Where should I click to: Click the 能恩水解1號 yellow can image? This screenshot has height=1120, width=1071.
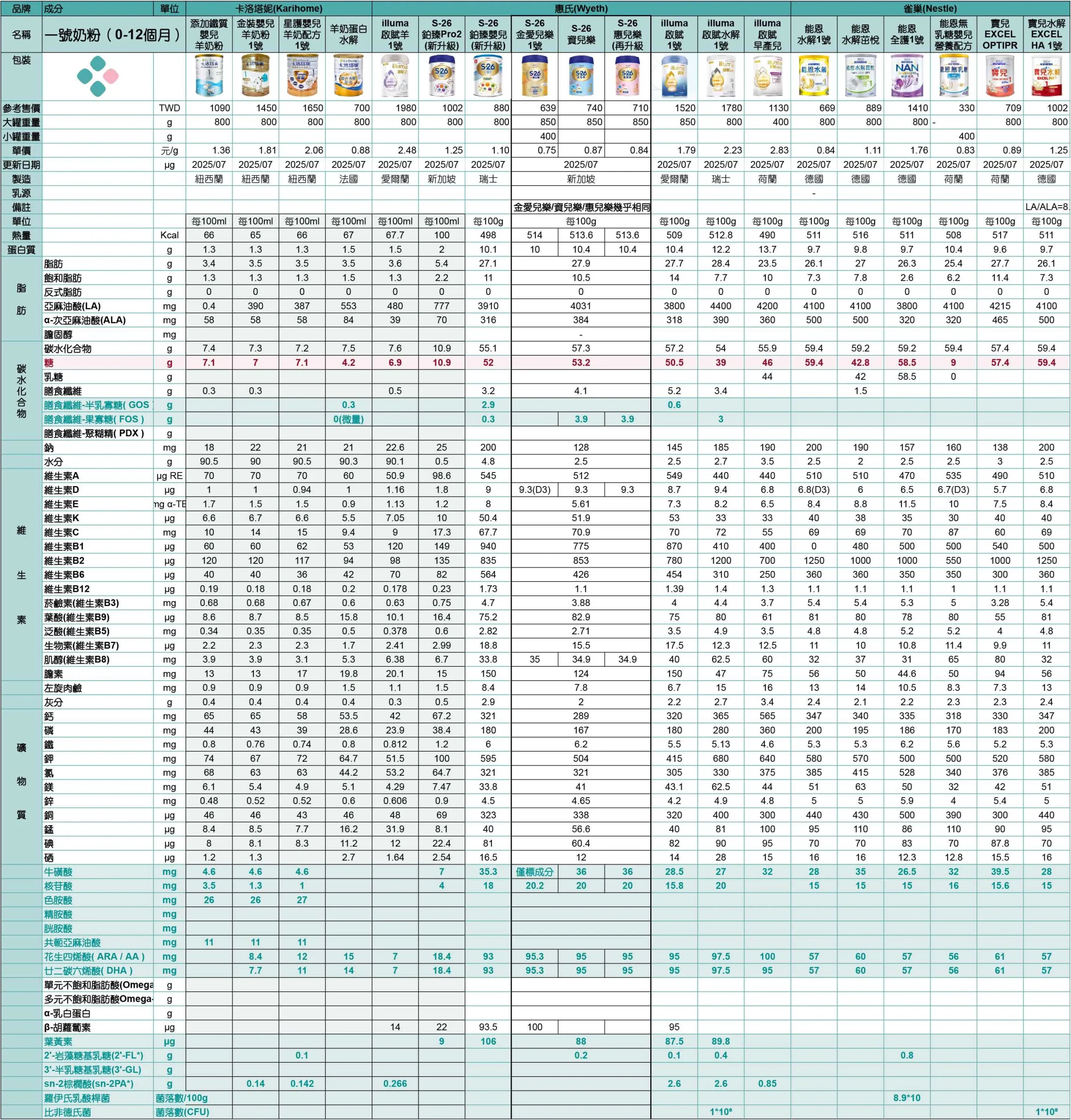[x=813, y=76]
